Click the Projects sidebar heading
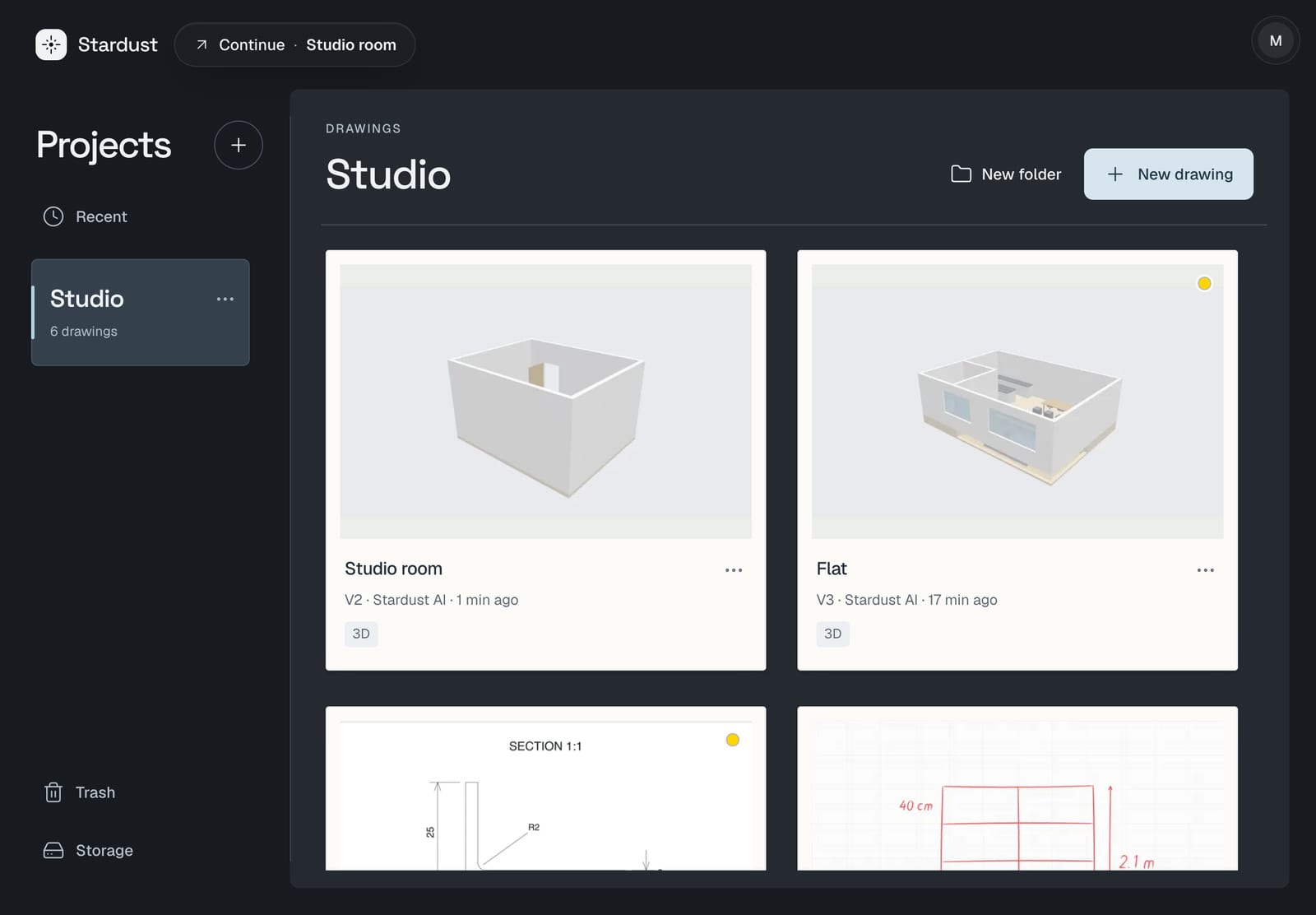 104,145
